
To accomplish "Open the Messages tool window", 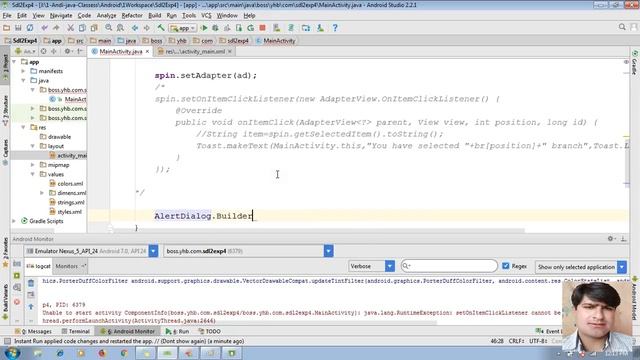I will (x=33, y=331).
